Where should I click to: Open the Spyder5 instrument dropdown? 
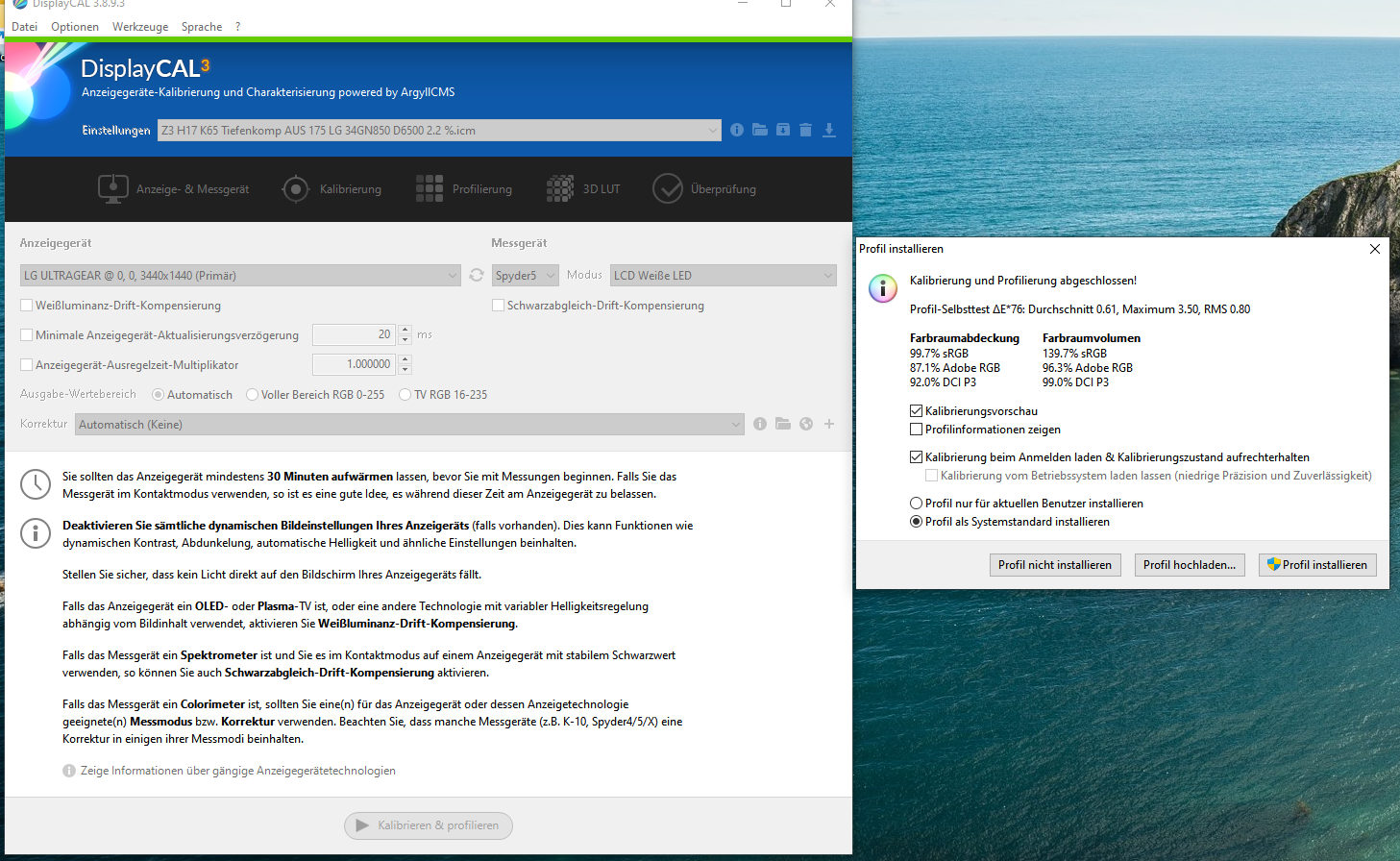526,275
